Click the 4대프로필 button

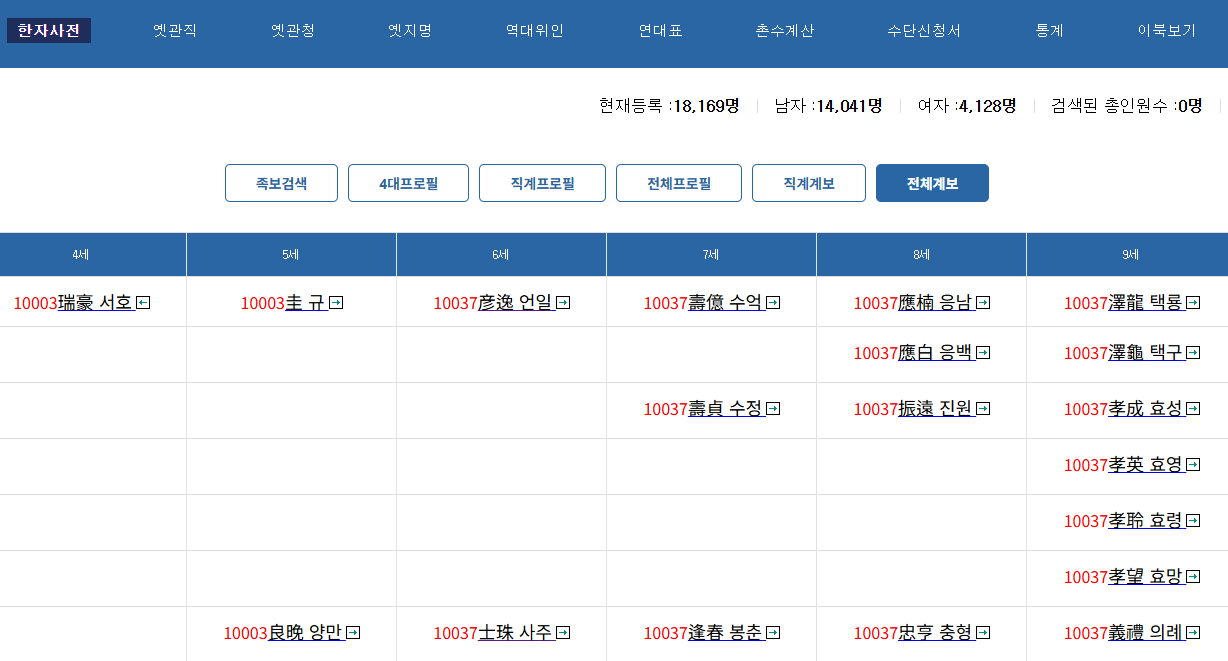[x=408, y=183]
